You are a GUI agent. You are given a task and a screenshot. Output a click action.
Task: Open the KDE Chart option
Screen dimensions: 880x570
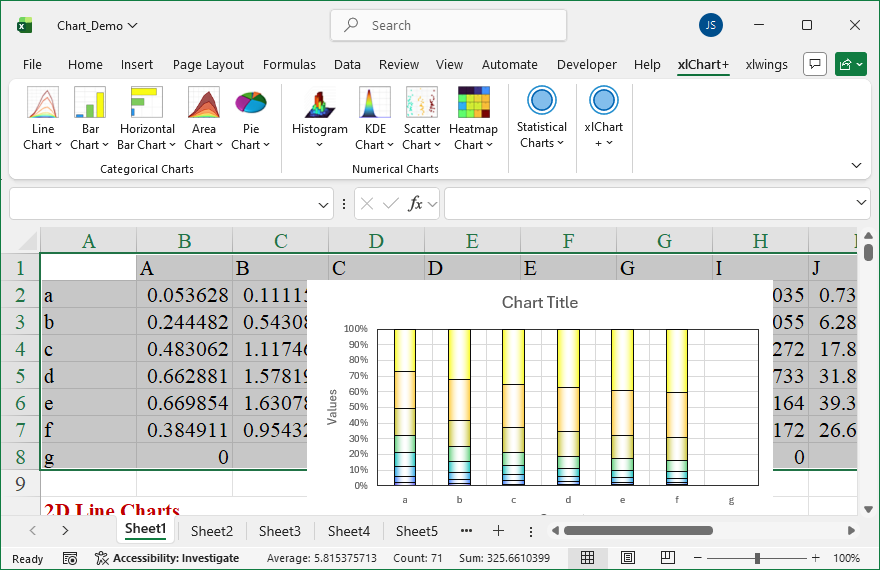pos(375,118)
